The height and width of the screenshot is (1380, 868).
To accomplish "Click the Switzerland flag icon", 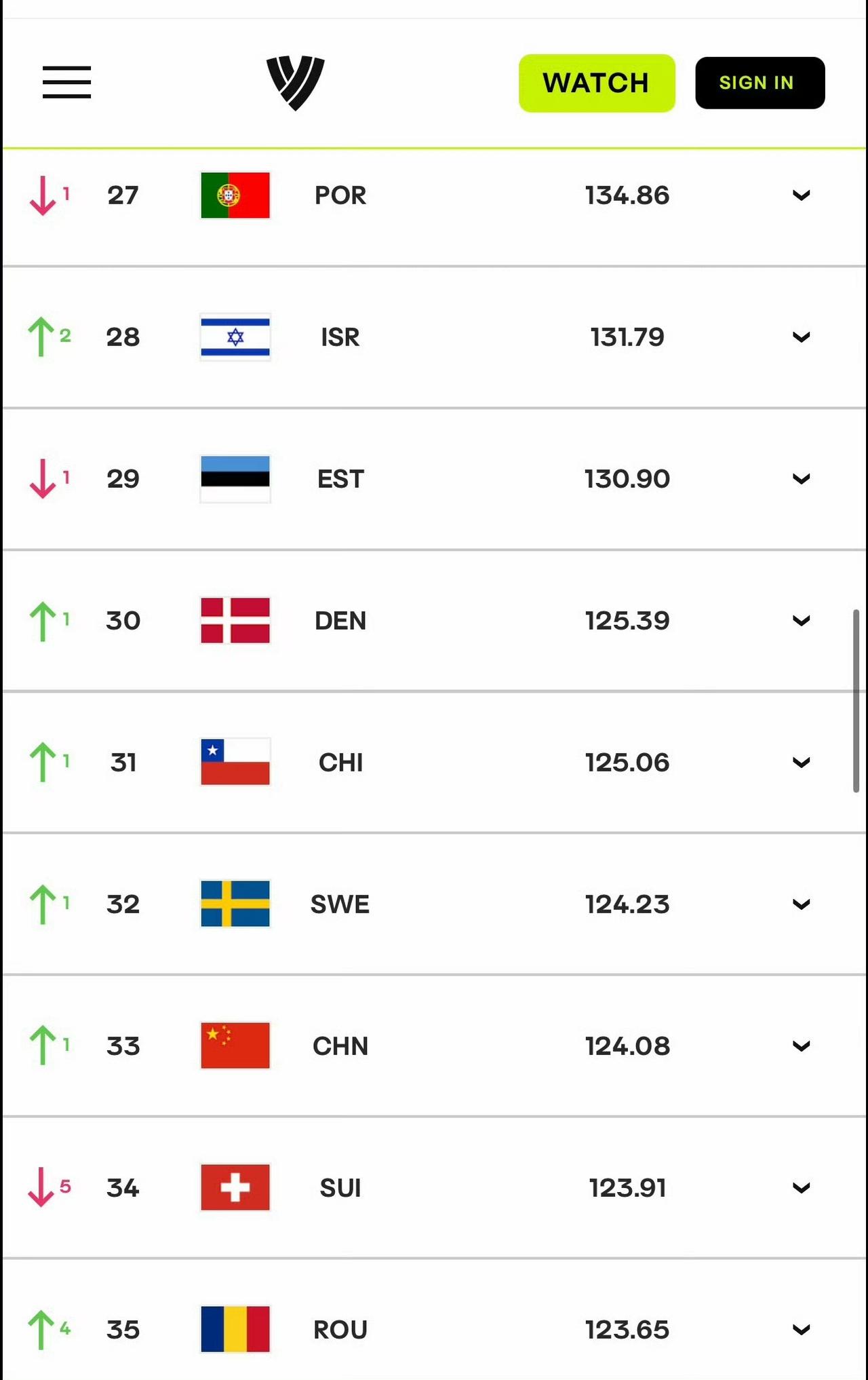I will point(235,1187).
